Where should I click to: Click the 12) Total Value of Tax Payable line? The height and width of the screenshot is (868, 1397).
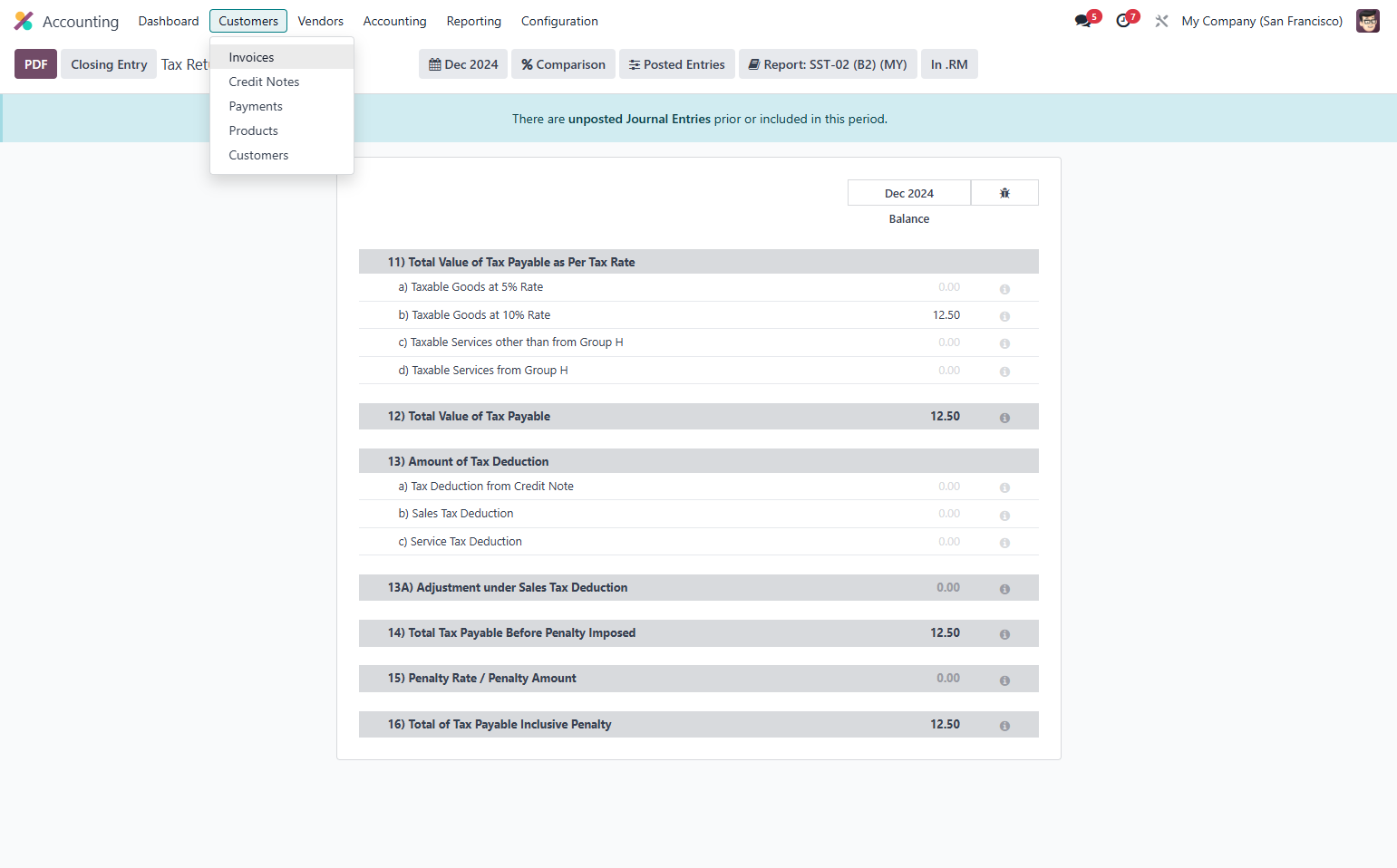pyautogui.click(x=699, y=417)
